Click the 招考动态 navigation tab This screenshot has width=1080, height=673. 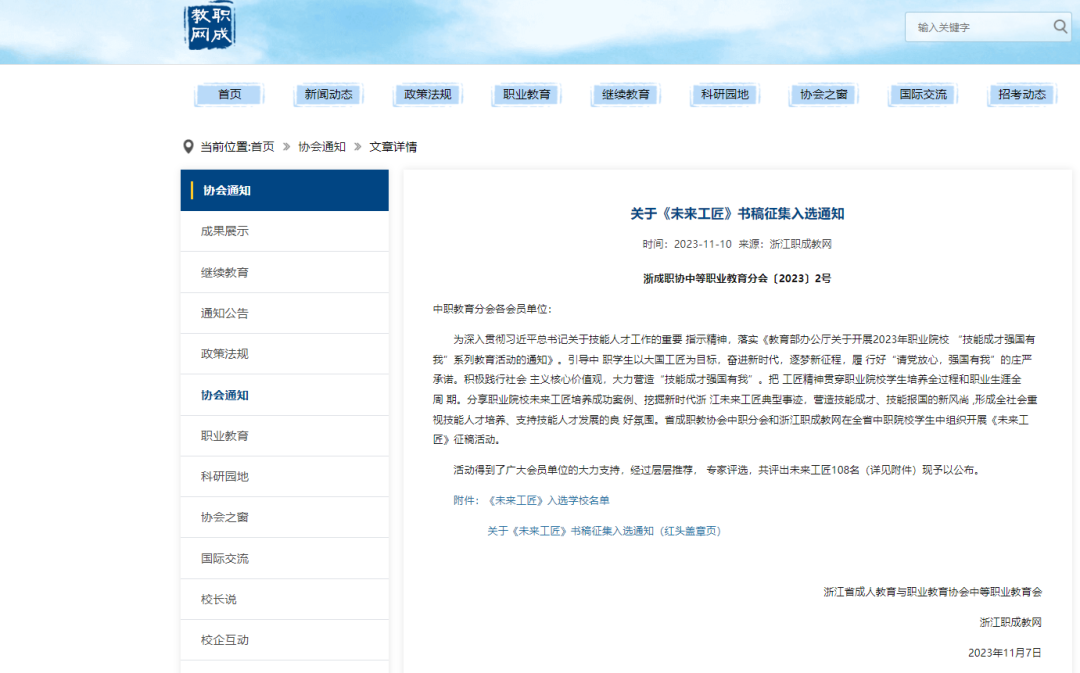pyautogui.click(x=1022, y=94)
